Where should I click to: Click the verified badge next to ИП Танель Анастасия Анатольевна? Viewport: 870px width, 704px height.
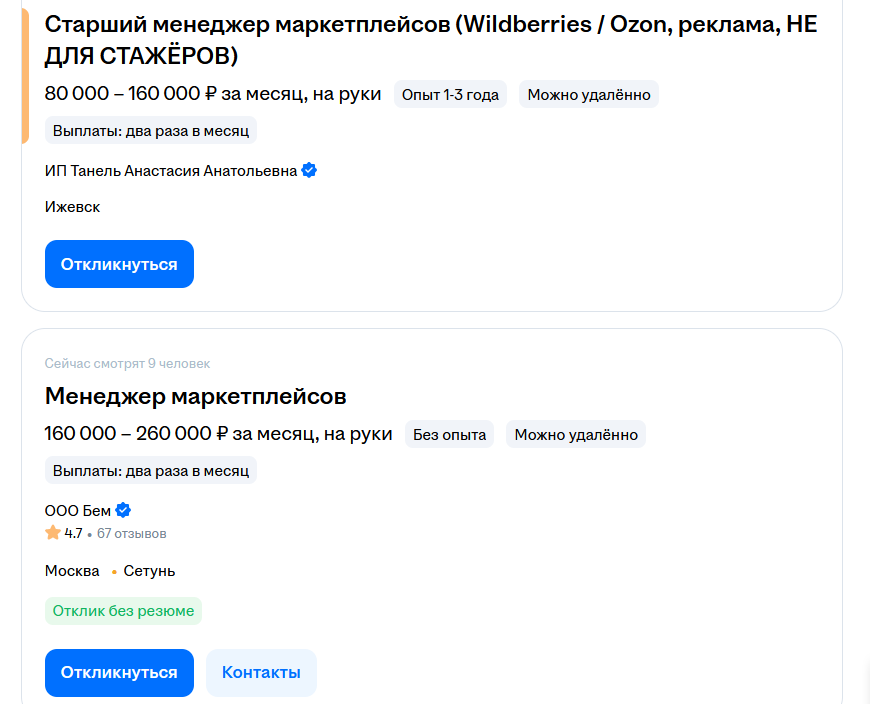tap(309, 170)
